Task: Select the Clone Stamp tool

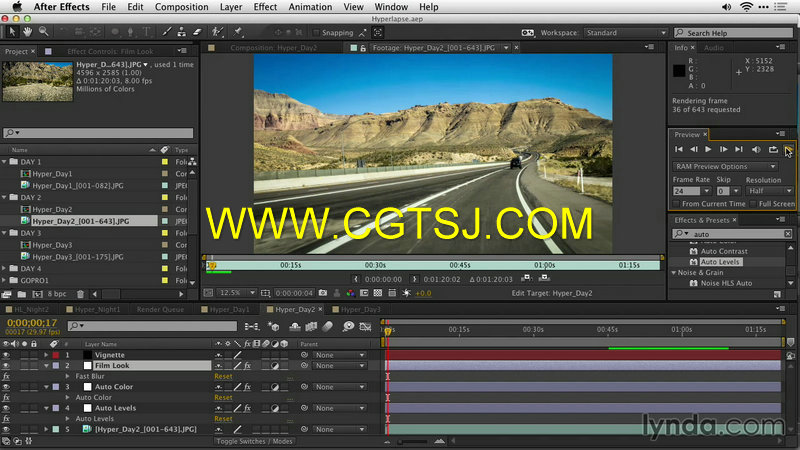Action: coord(182,32)
